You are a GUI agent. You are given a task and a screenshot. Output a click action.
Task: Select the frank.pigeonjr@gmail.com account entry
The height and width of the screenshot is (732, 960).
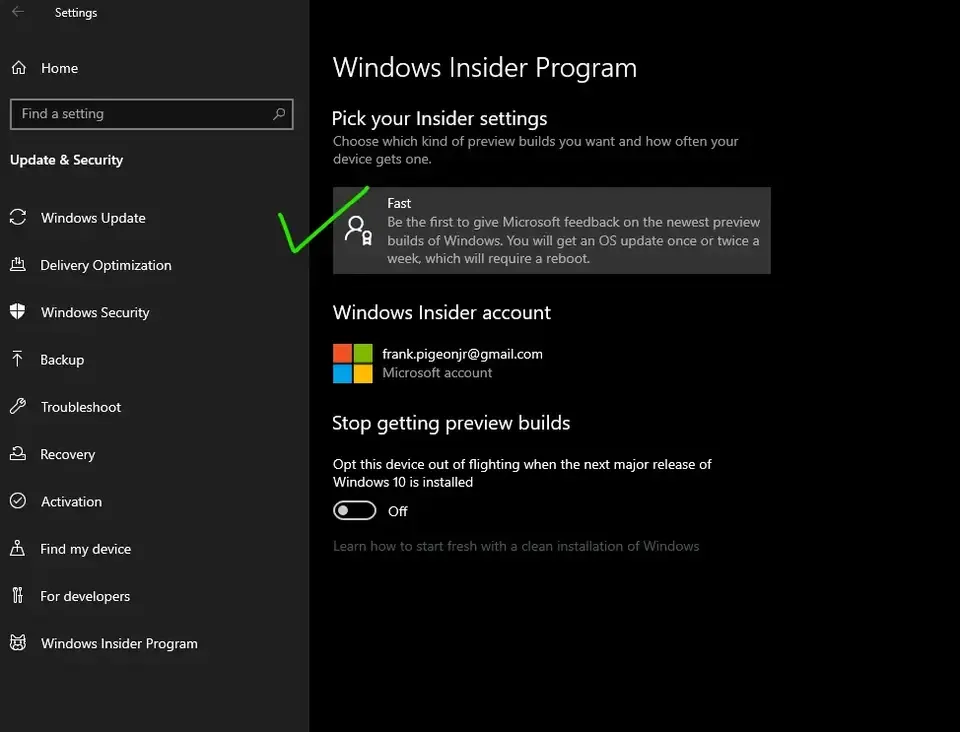tap(461, 354)
